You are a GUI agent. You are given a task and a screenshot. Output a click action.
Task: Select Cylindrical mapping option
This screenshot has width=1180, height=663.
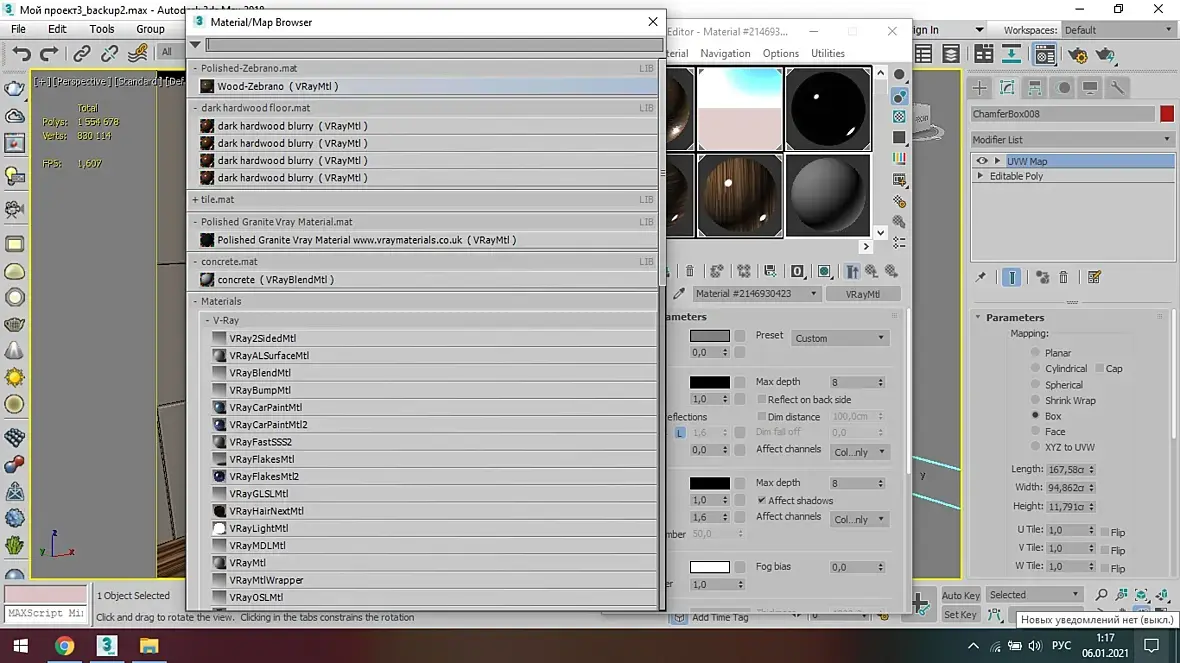coord(1036,368)
